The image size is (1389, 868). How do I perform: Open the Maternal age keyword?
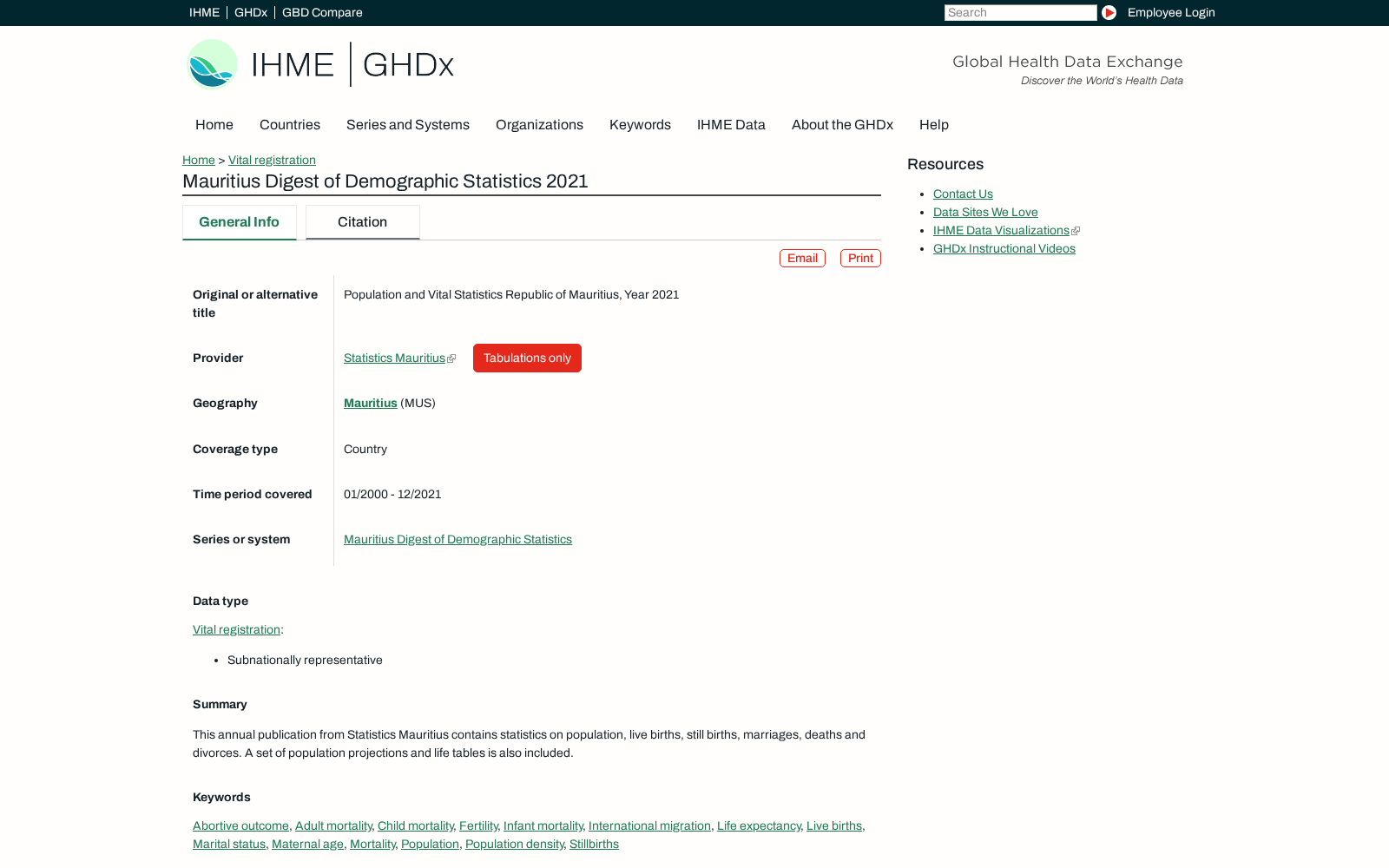click(x=307, y=845)
